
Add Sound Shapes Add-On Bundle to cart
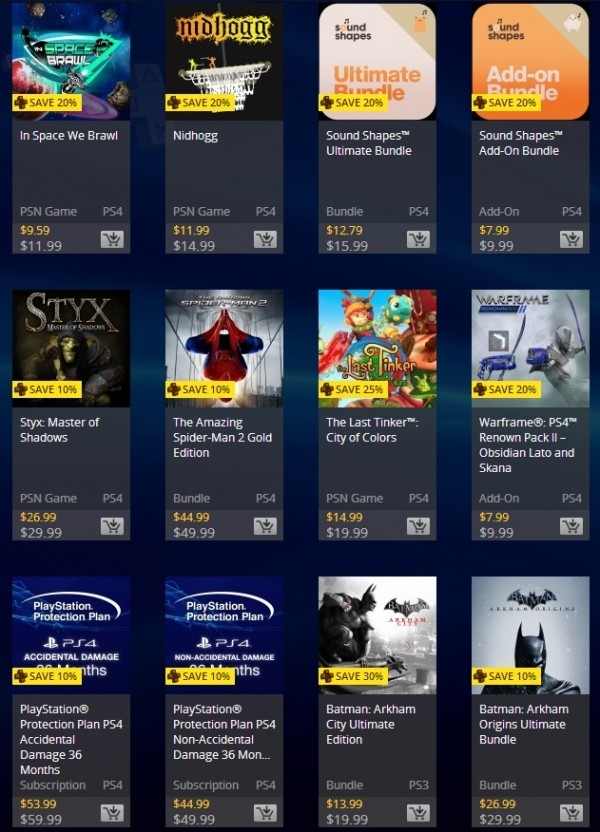click(571, 240)
